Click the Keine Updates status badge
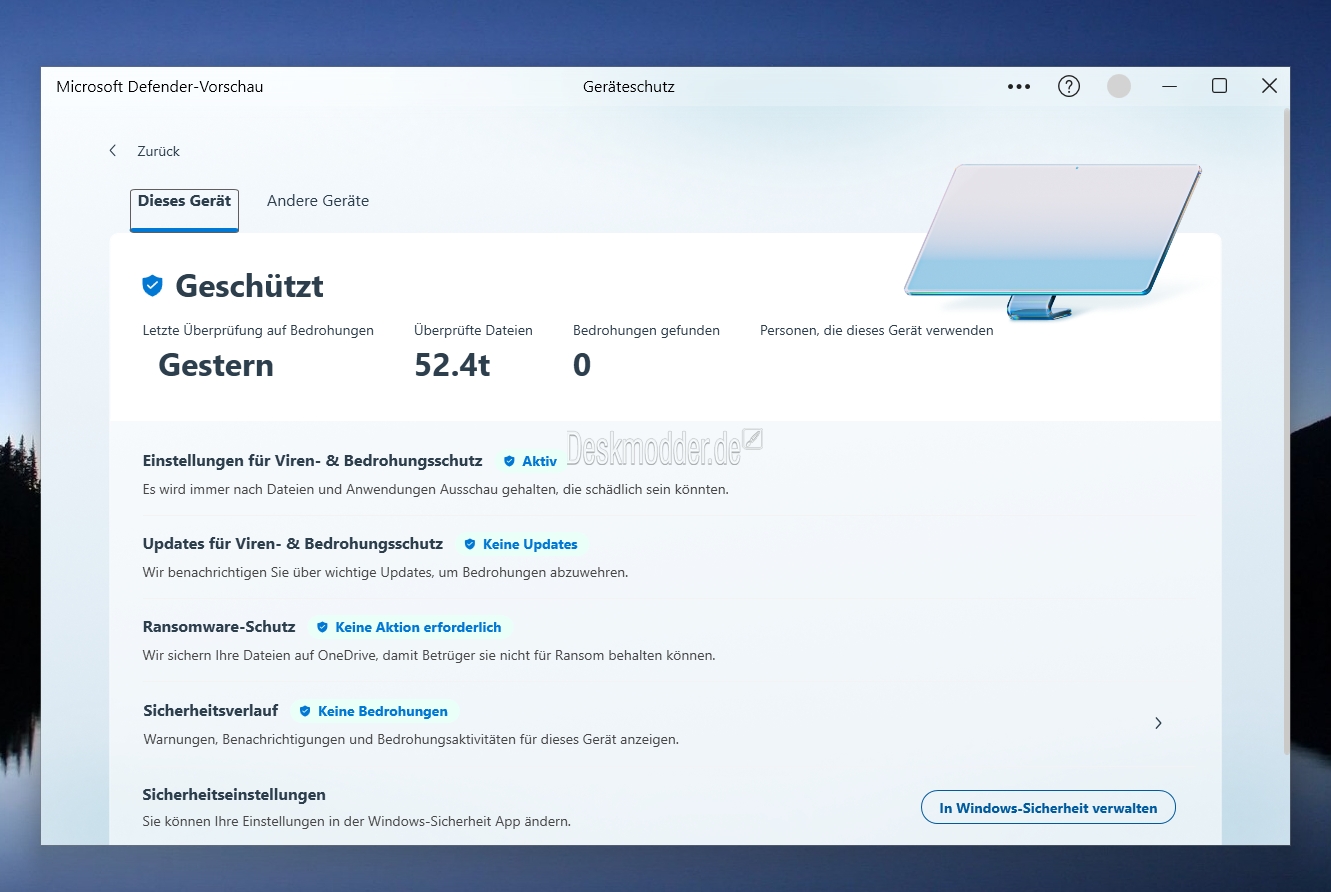The width and height of the screenshot is (1331, 892). (520, 544)
